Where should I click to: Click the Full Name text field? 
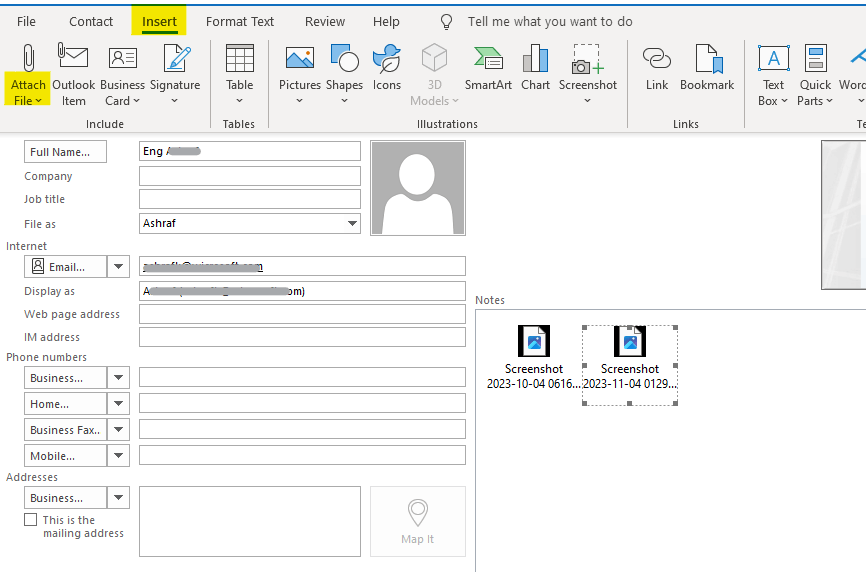tap(250, 151)
